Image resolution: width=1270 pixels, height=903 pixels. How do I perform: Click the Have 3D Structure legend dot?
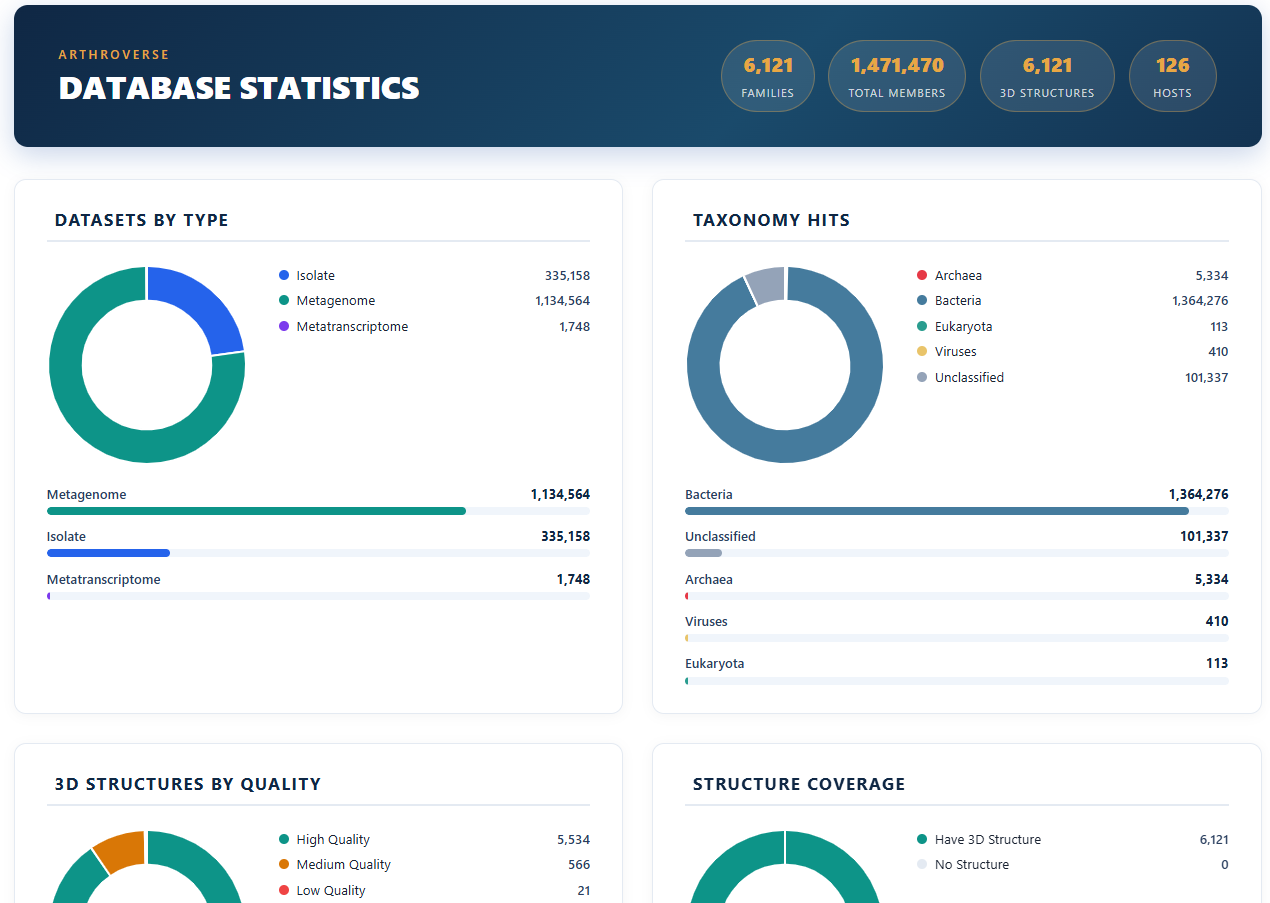922,839
